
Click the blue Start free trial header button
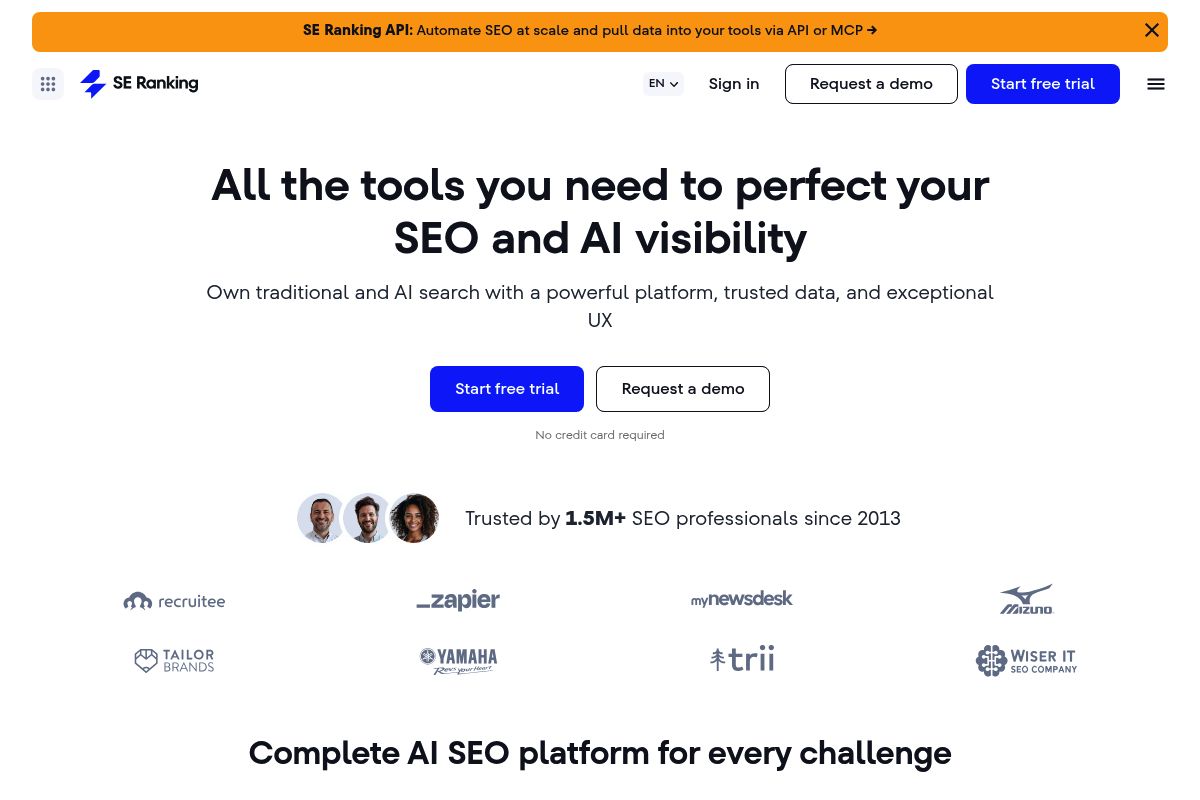pyautogui.click(x=1043, y=84)
